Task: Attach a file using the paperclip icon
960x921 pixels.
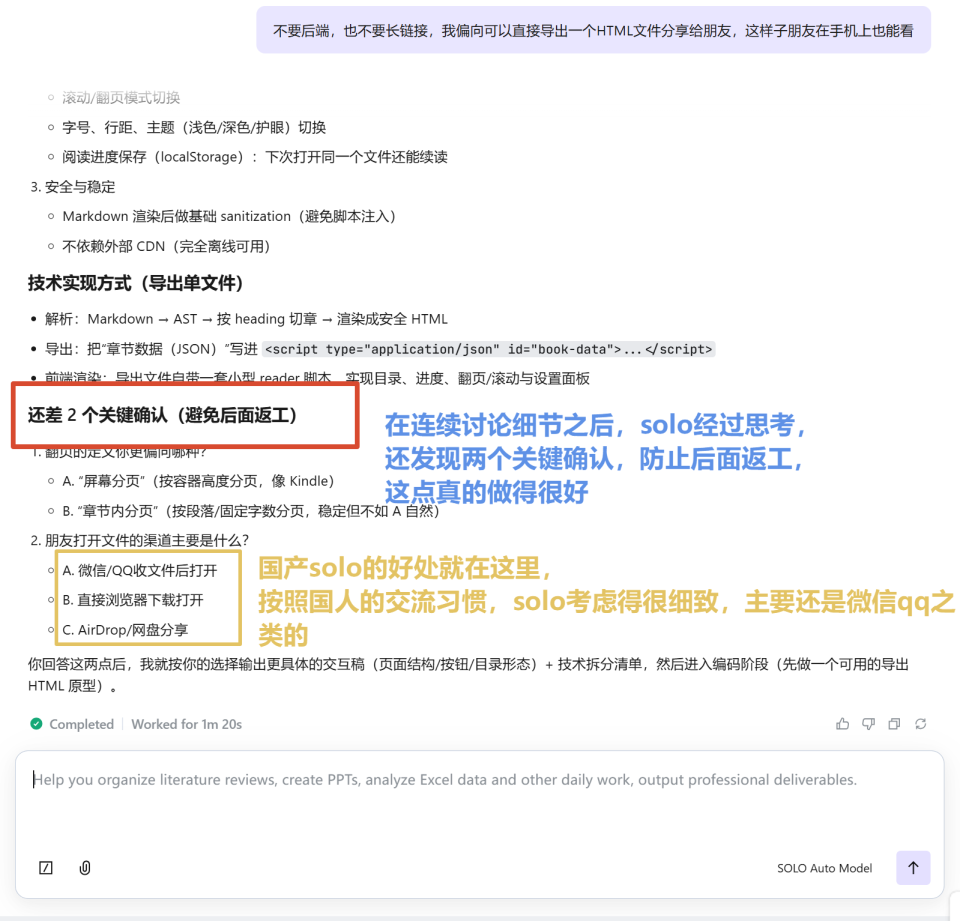Action: (x=84, y=867)
